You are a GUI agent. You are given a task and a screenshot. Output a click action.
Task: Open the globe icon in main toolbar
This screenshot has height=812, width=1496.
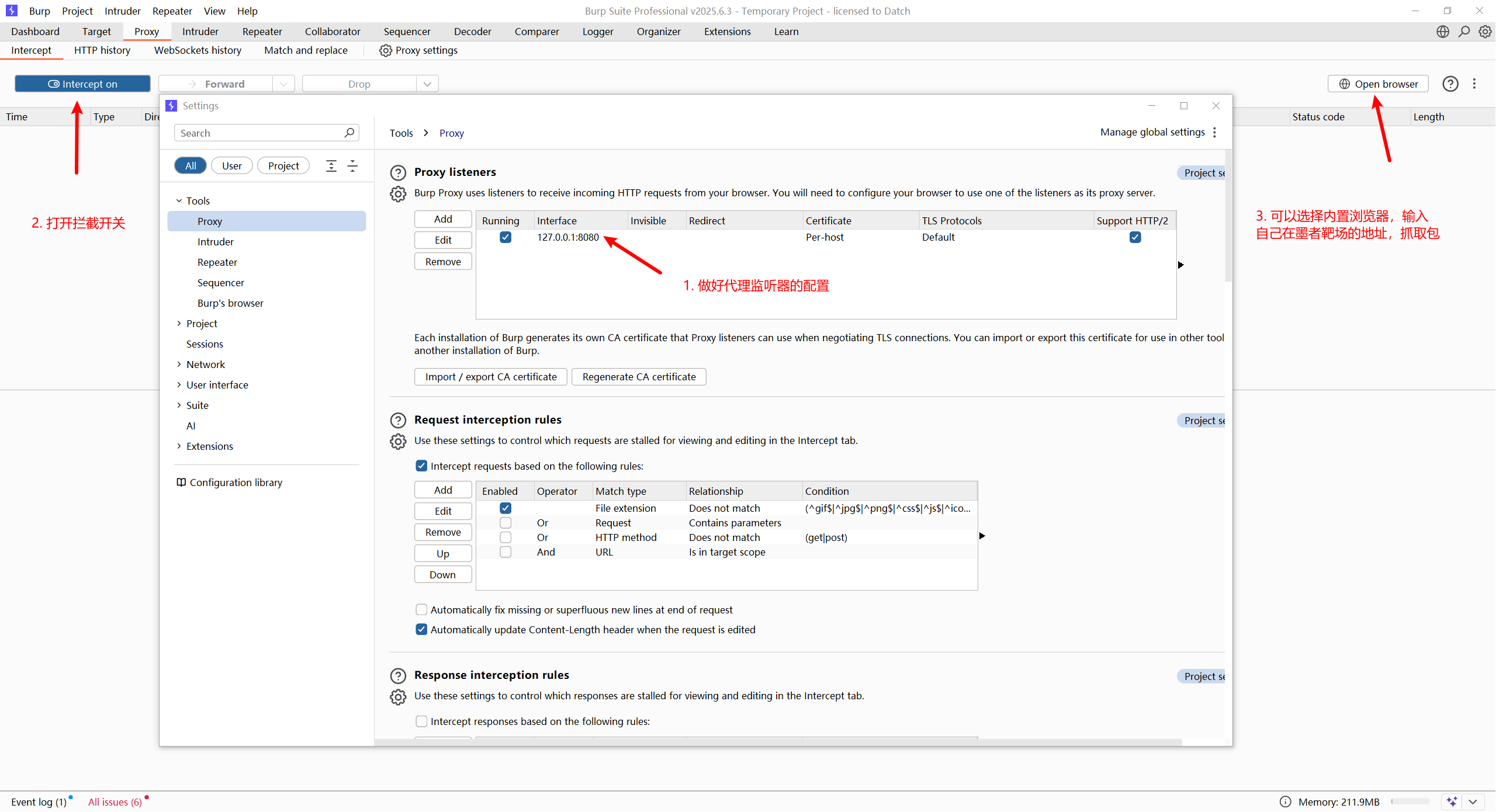[1443, 32]
